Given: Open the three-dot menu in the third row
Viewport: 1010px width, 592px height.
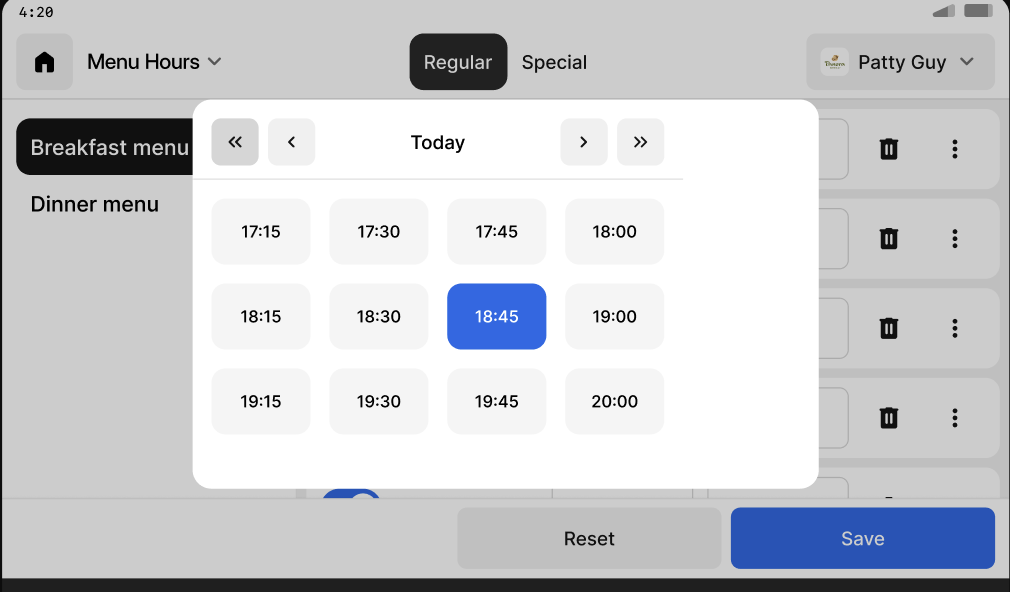Looking at the screenshot, I should 955,328.
